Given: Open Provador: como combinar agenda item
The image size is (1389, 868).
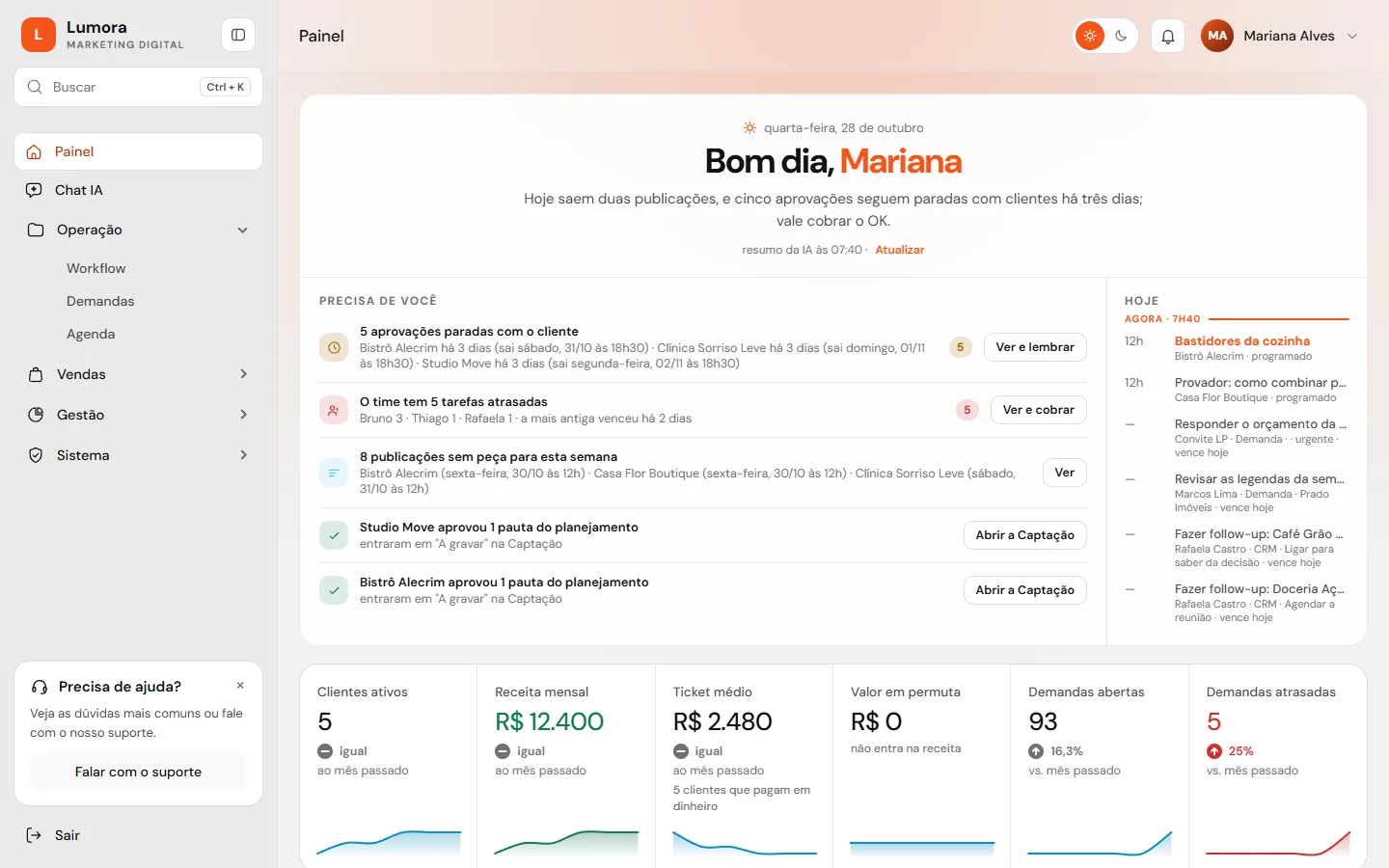Looking at the screenshot, I should [x=1237, y=390].
